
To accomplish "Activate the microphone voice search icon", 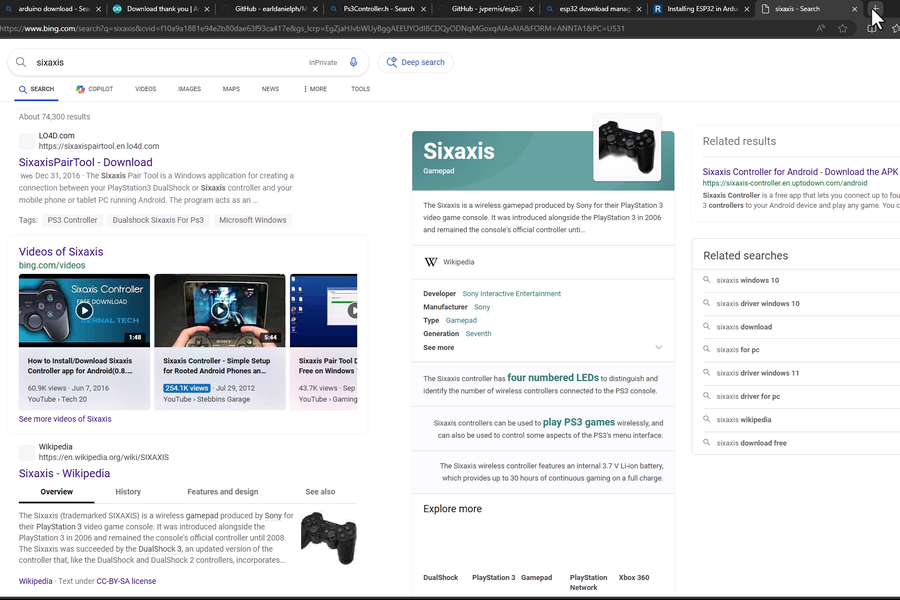I will [354, 62].
